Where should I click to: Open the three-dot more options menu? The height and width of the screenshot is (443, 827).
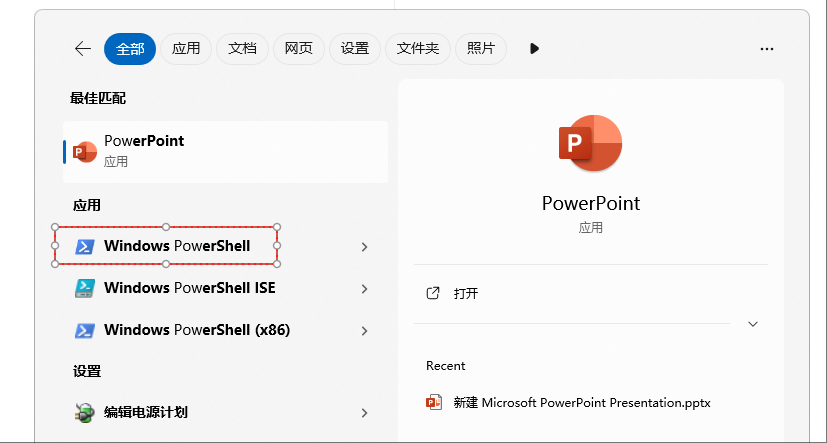[x=767, y=48]
